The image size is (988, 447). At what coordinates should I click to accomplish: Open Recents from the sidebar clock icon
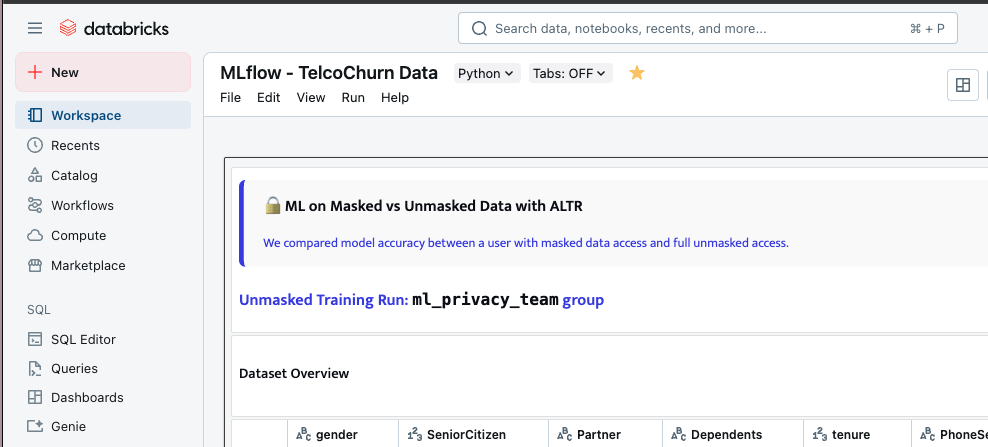[x=36, y=145]
